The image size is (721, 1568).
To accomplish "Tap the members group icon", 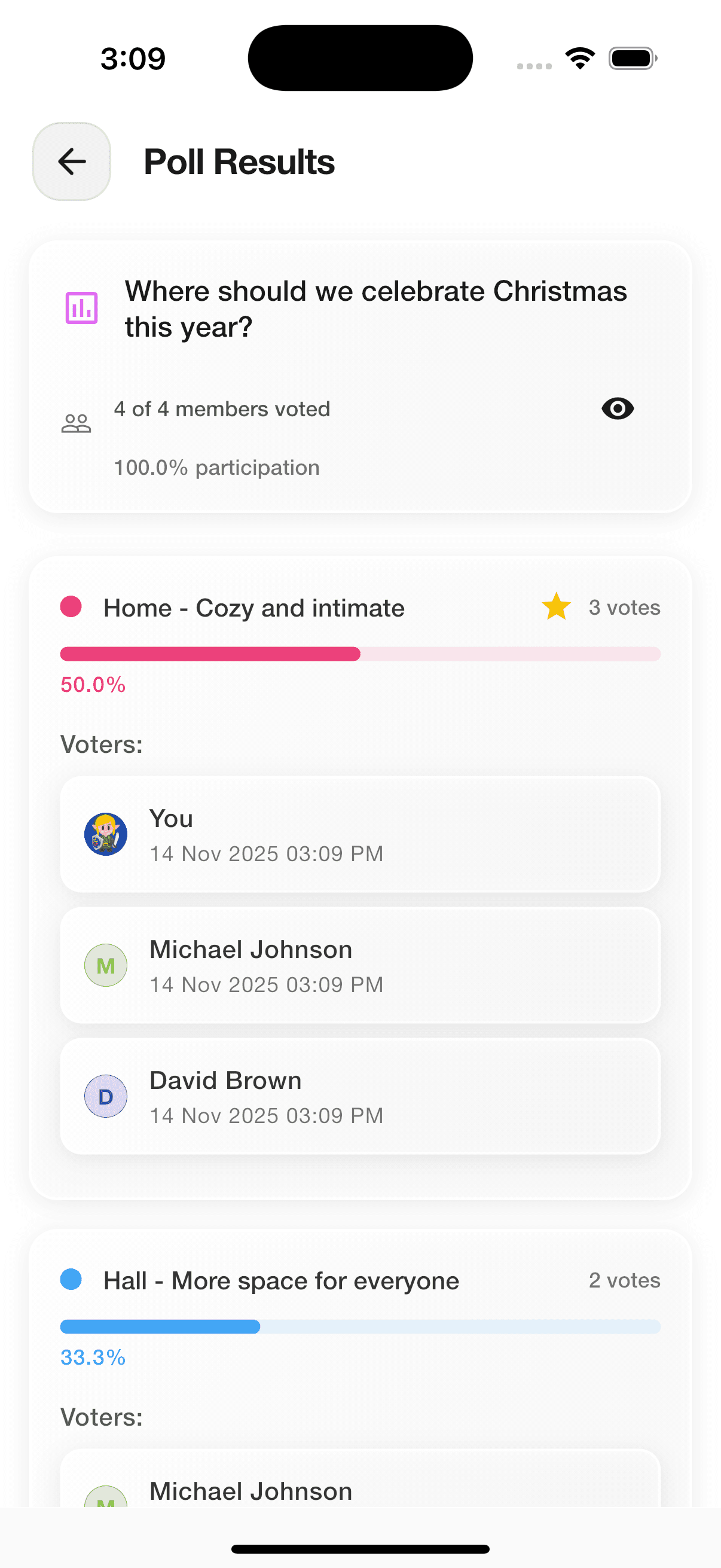I will coord(76,423).
